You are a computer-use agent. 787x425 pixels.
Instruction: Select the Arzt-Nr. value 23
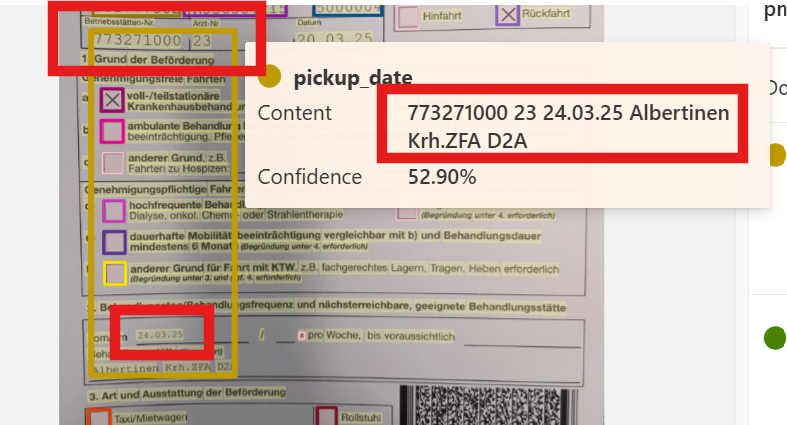202,41
